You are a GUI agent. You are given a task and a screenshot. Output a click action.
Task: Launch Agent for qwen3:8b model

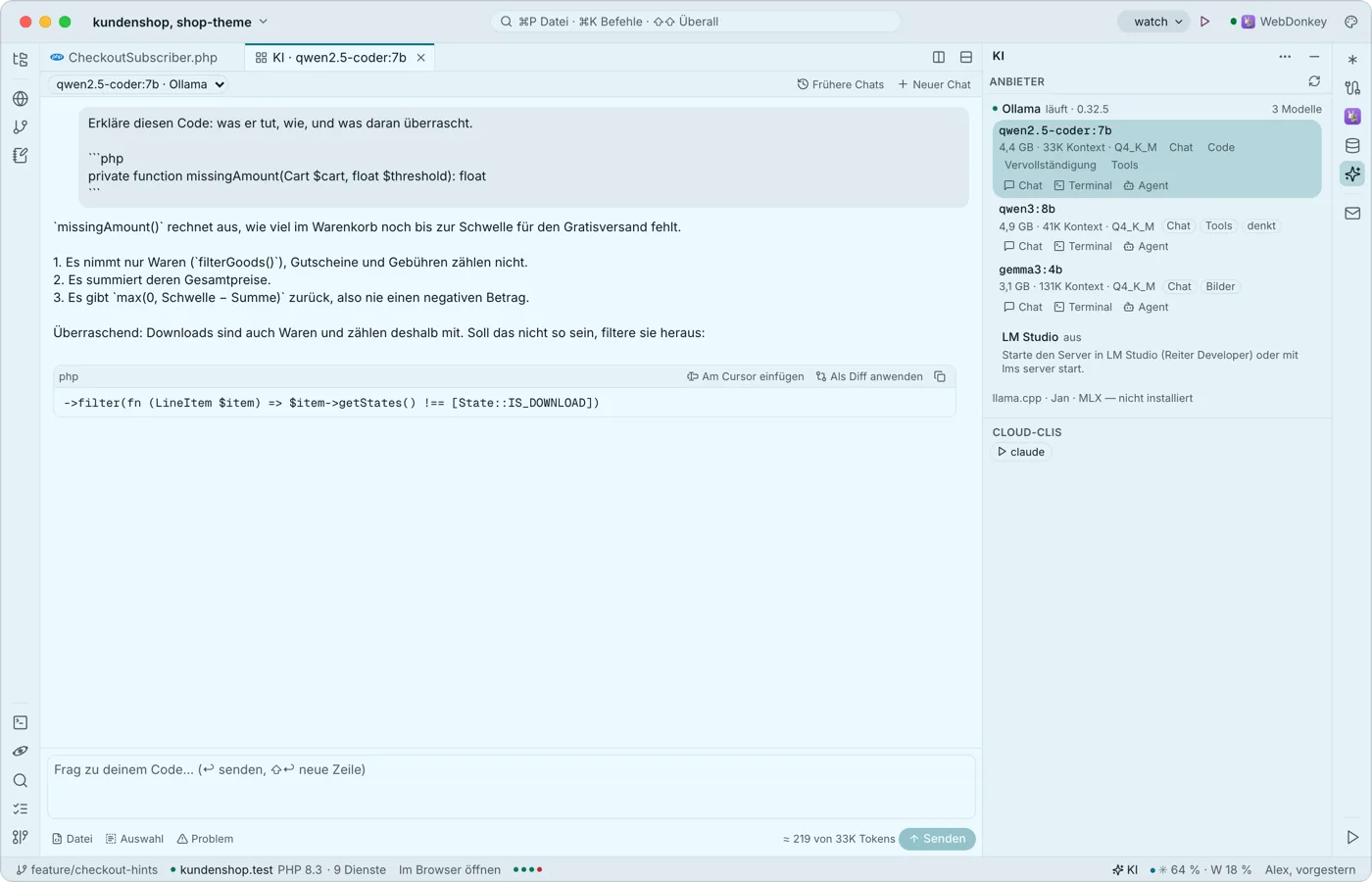[x=1146, y=246]
